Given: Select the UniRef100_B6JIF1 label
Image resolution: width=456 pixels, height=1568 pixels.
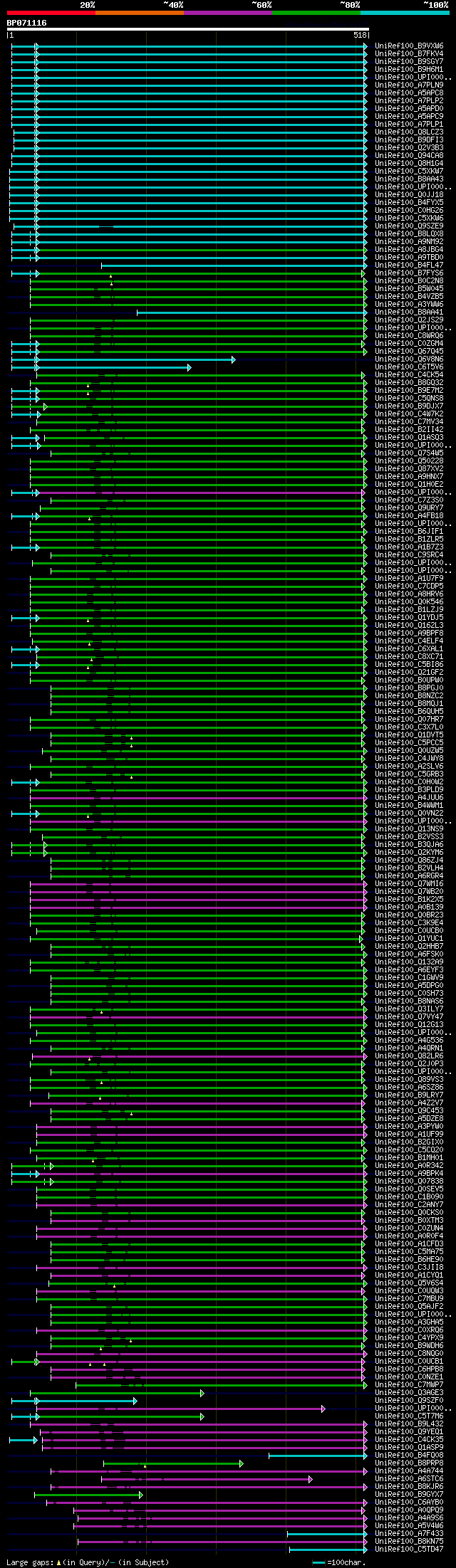Looking at the screenshot, I should [409, 532].
